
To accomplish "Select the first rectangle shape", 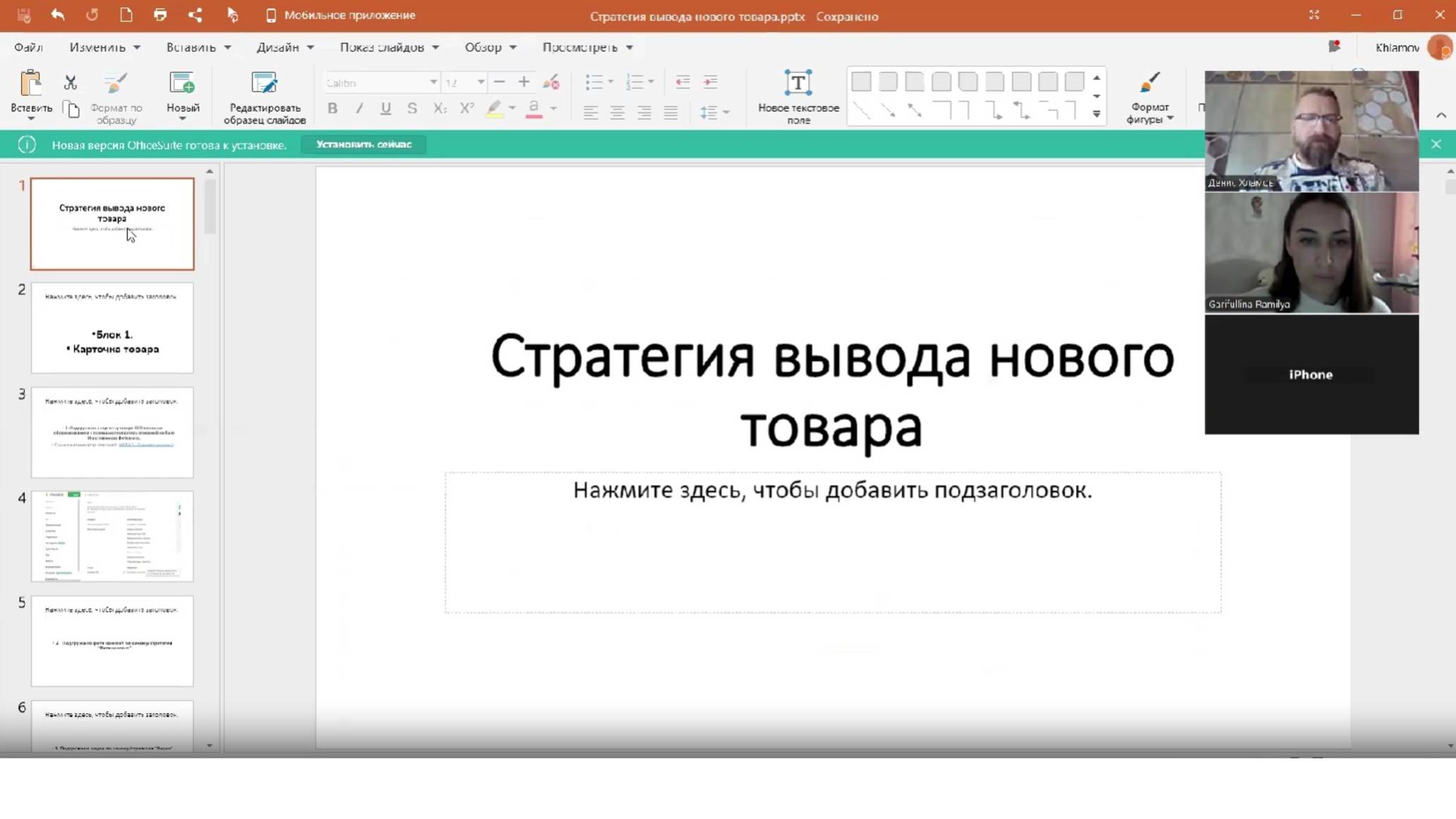I will pos(861,82).
